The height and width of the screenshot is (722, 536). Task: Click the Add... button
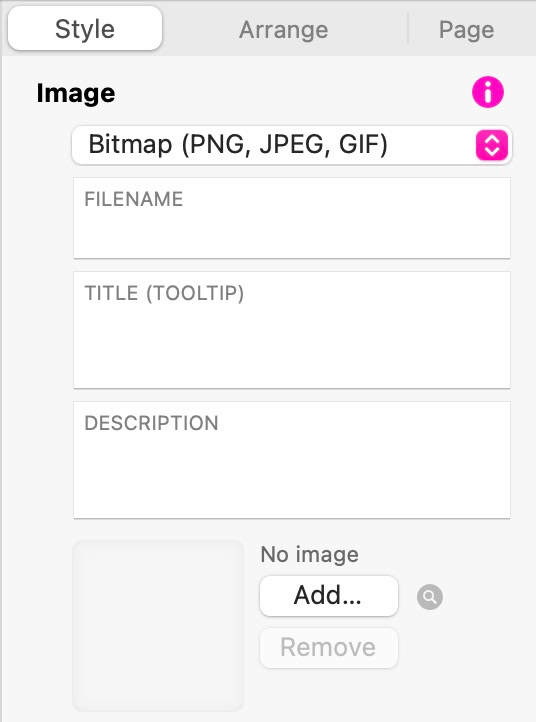pyautogui.click(x=329, y=595)
